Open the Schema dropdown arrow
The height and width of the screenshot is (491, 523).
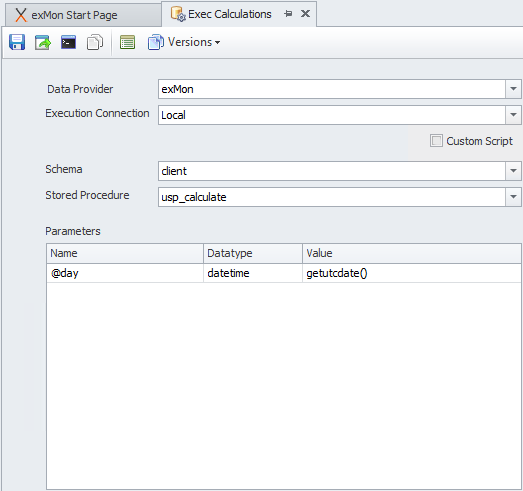pyautogui.click(x=513, y=171)
